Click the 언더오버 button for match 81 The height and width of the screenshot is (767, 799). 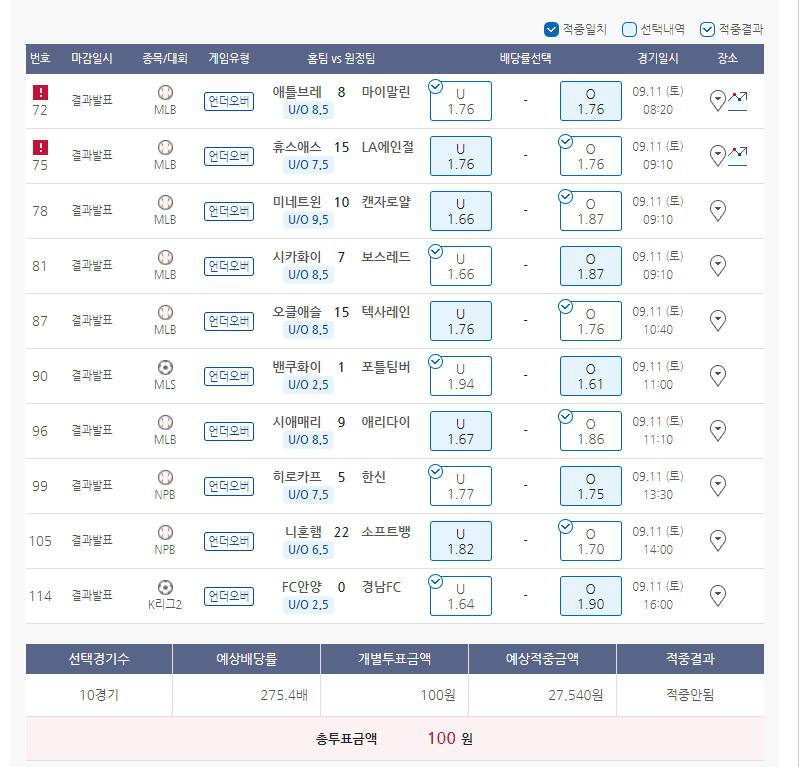coord(229,266)
